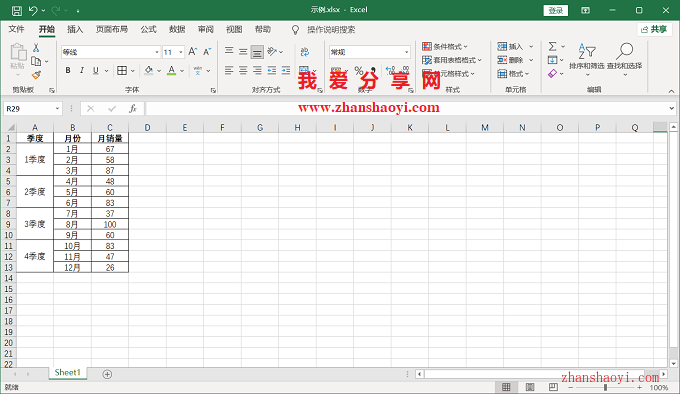Click the Cut scissors icon

click(x=36, y=47)
